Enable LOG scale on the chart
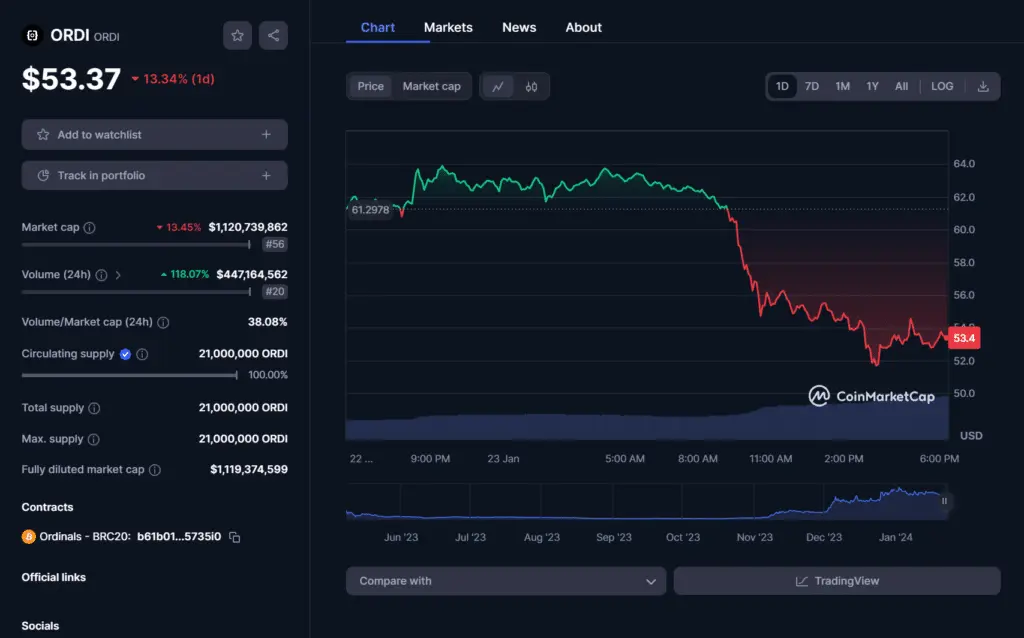The width and height of the screenshot is (1024, 638). tap(941, 86)
